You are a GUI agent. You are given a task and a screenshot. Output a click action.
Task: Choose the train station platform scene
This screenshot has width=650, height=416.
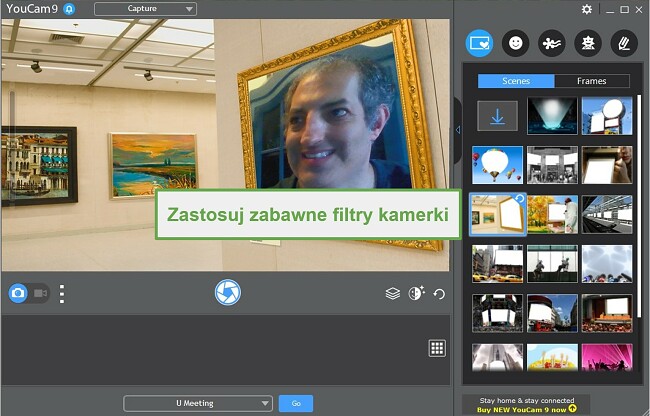coord(607,214)
